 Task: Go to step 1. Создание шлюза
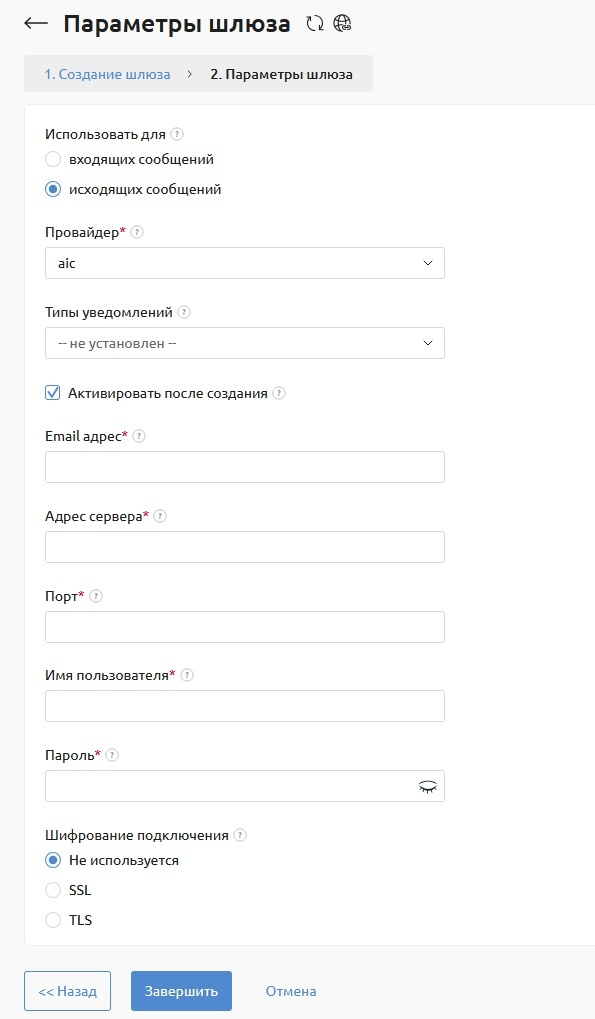pos(107,74)
